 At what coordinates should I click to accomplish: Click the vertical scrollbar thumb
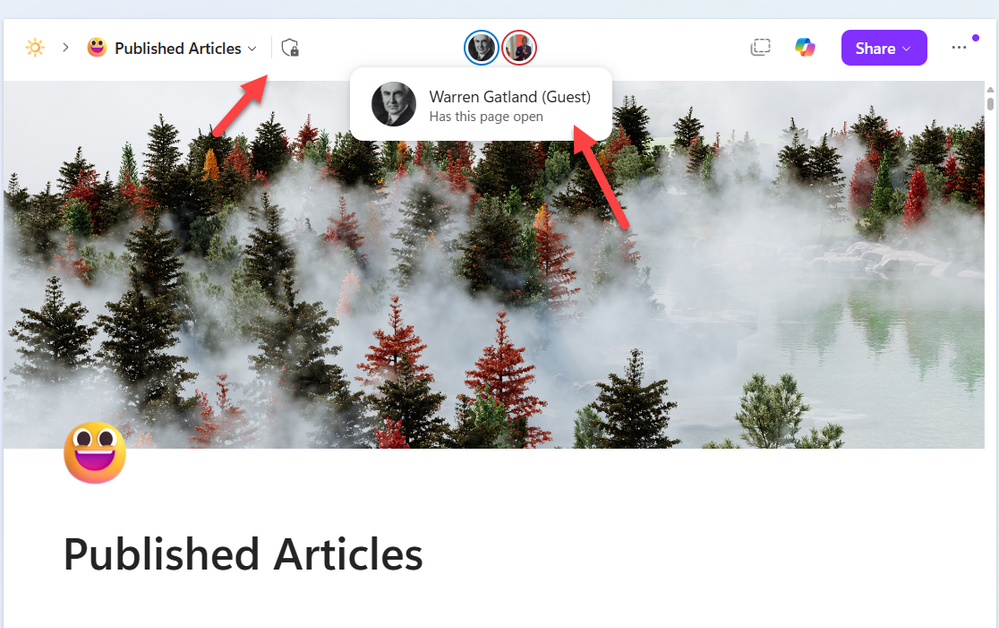pos(990,103)
